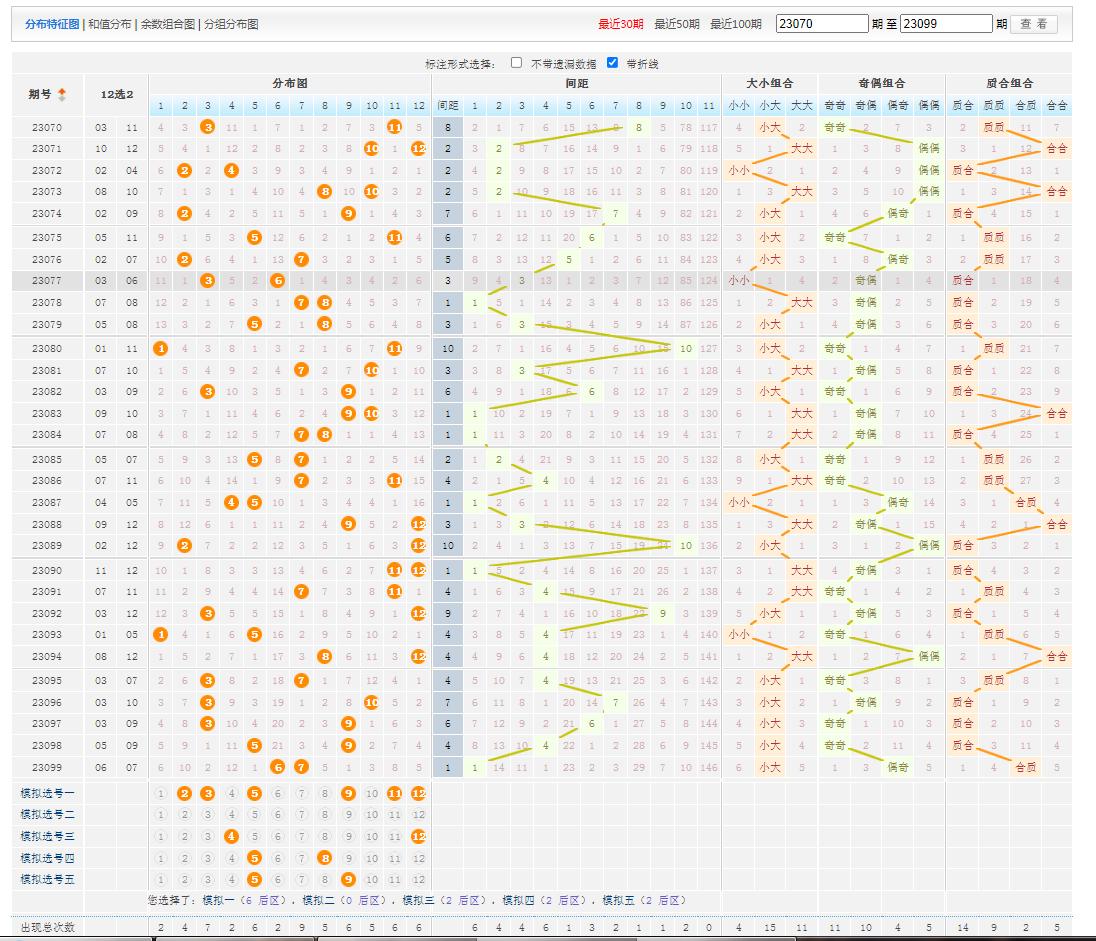Click the 您选择了 summary text line

coord(417,900)
